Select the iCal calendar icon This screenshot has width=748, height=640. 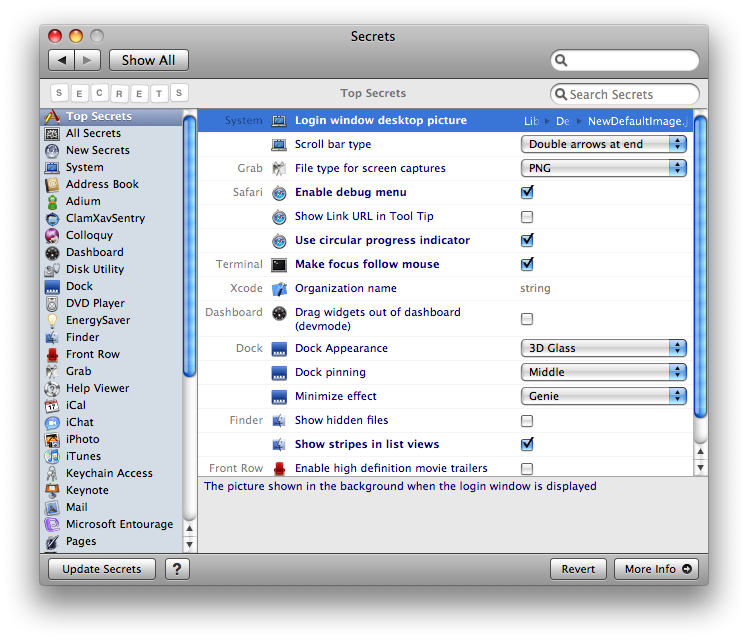tap(52, 405)
